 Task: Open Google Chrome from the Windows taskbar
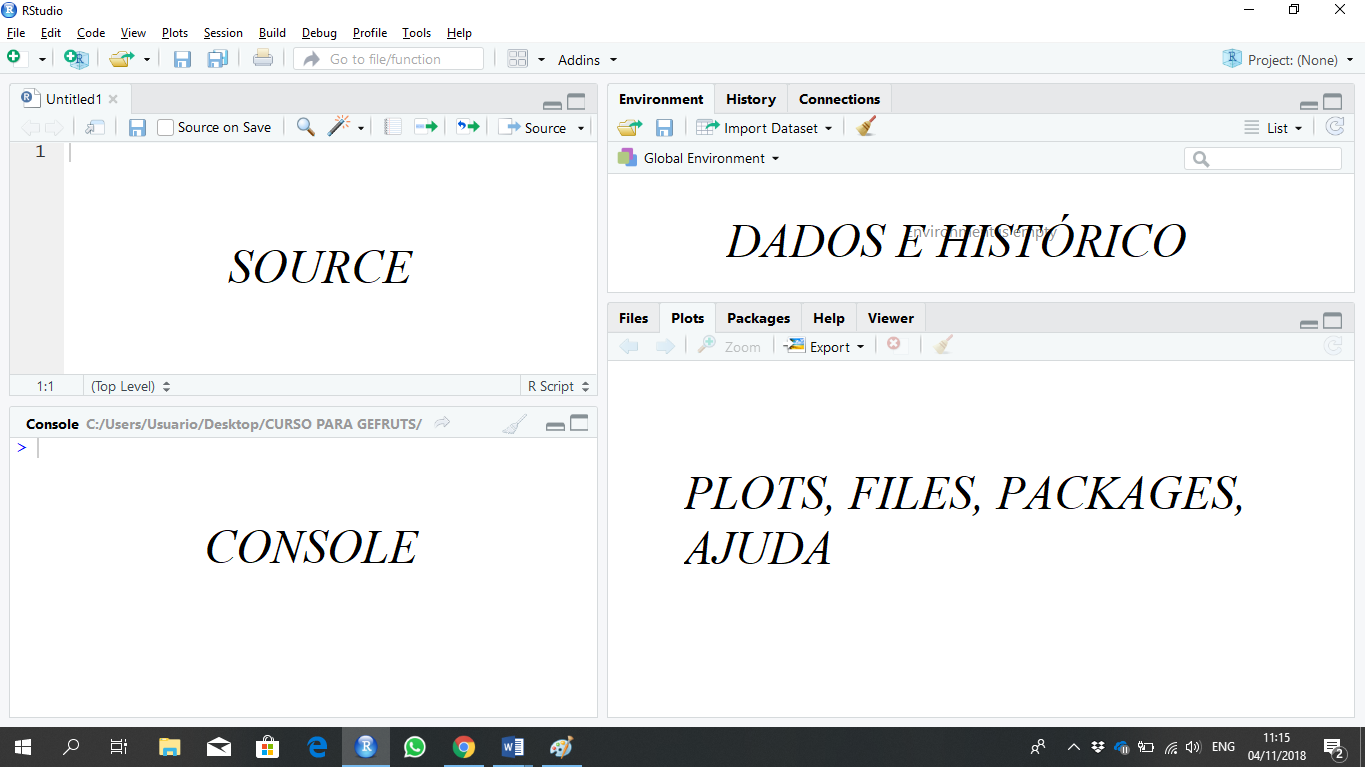[x=463, y=746]
